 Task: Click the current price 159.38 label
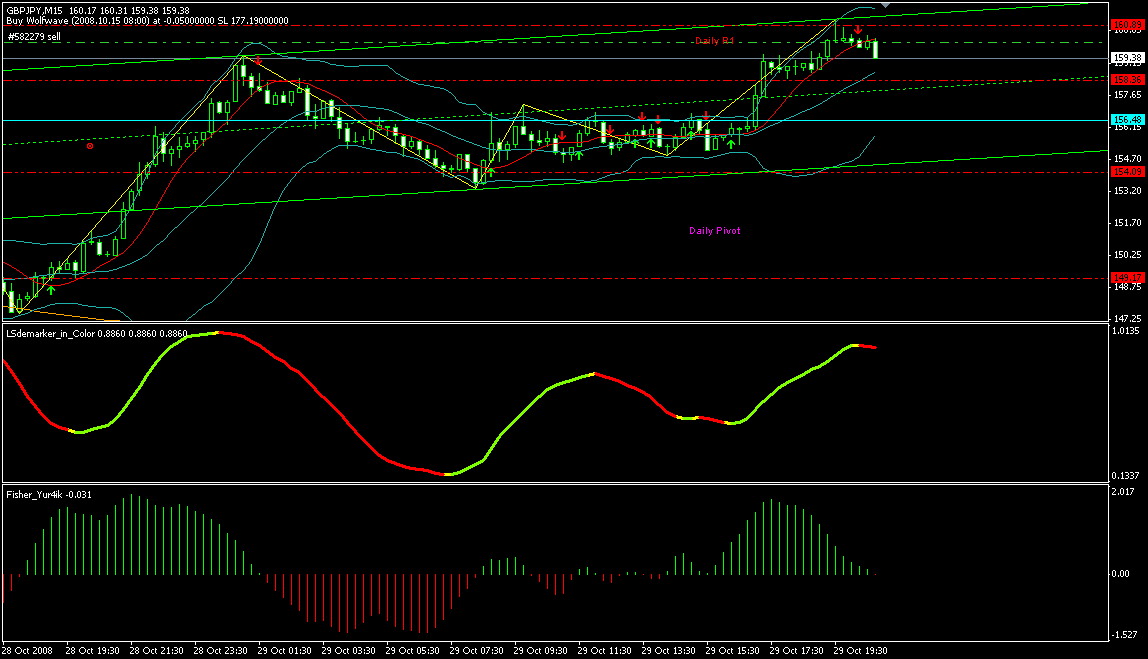click(1126, 58)
